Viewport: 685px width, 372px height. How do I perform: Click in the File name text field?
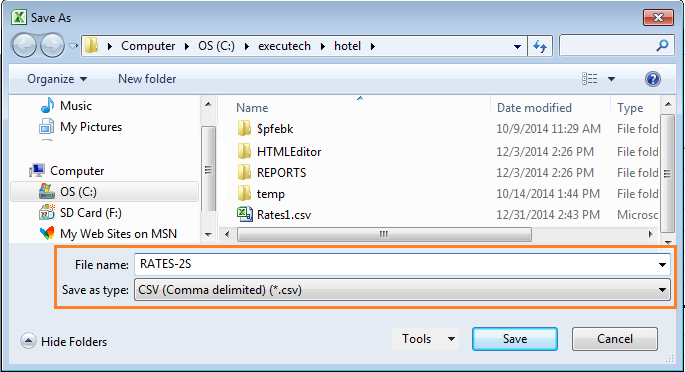(395, 265)
